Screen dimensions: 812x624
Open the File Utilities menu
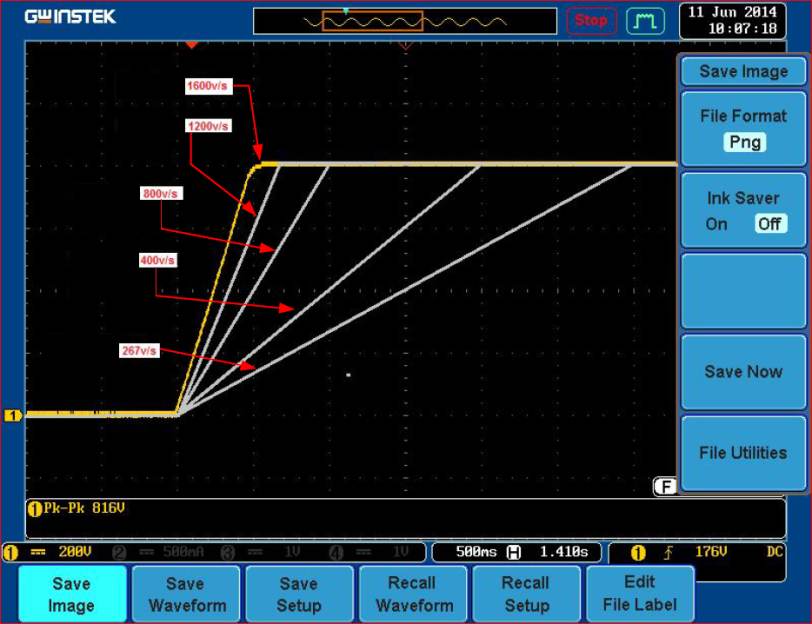[x=743, y=453]
